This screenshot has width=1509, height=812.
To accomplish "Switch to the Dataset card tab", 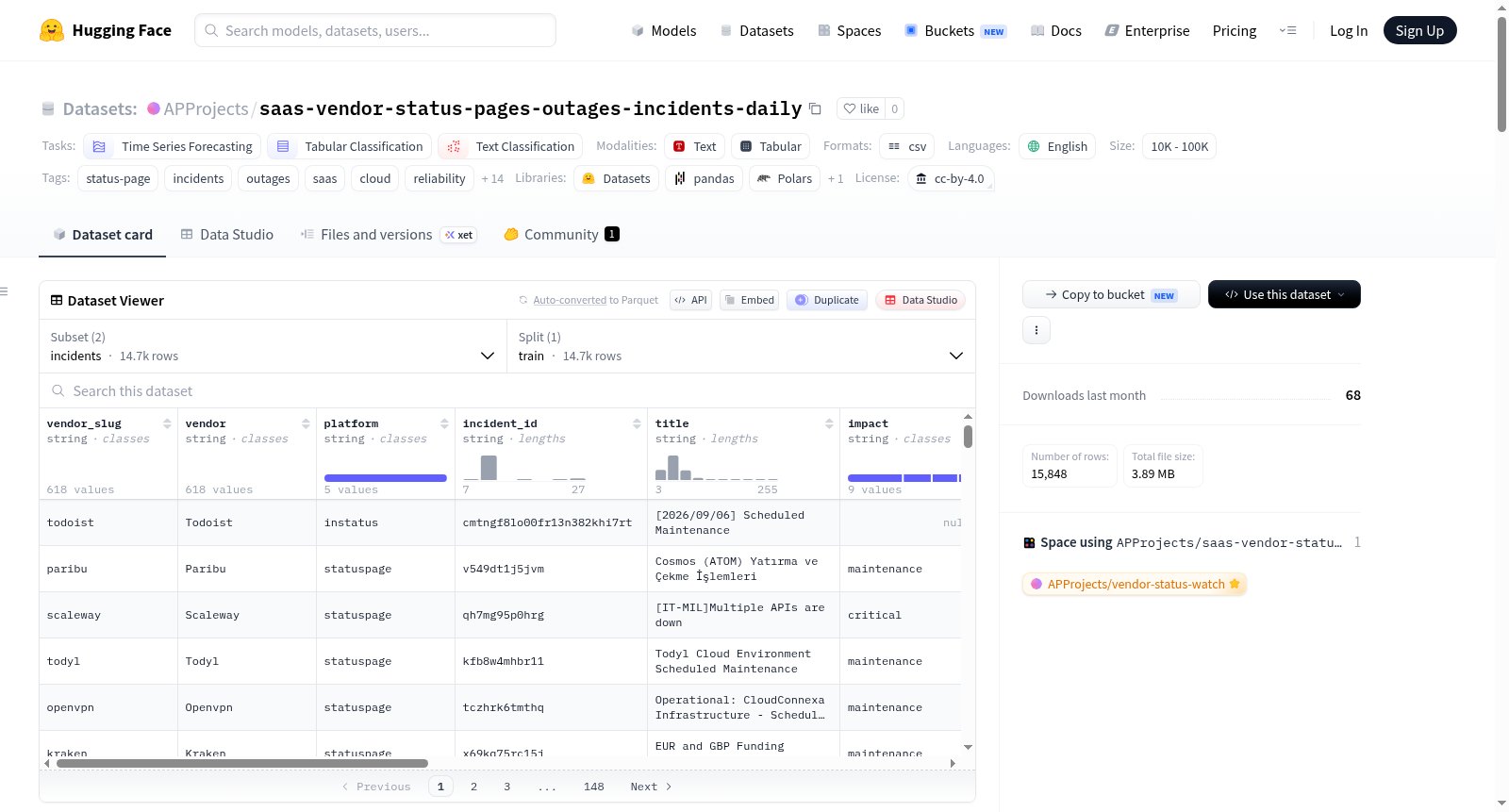I will click(x=102, y=235).
